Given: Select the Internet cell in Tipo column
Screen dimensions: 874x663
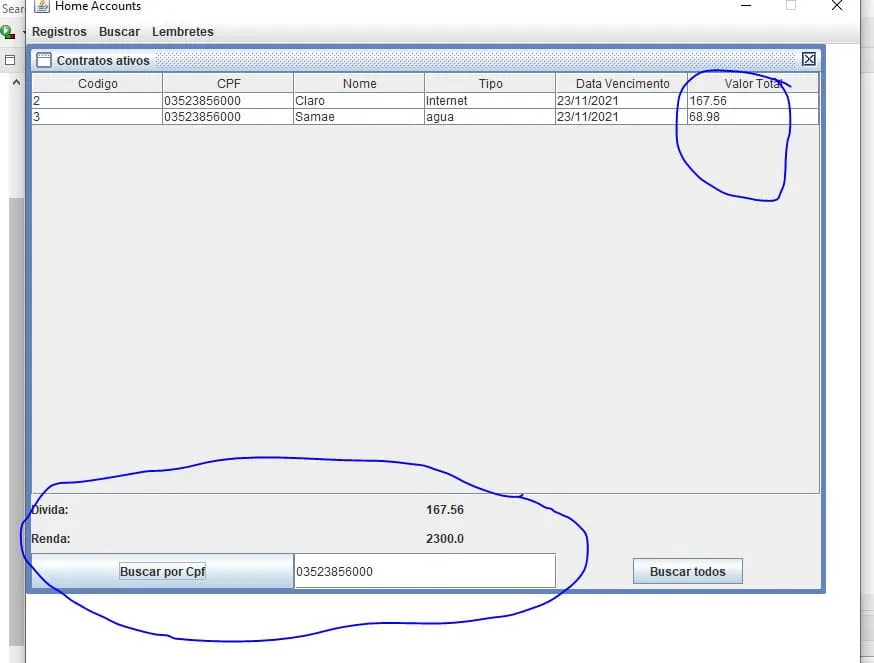Looking at the screenshot, I should pos(490,101).
